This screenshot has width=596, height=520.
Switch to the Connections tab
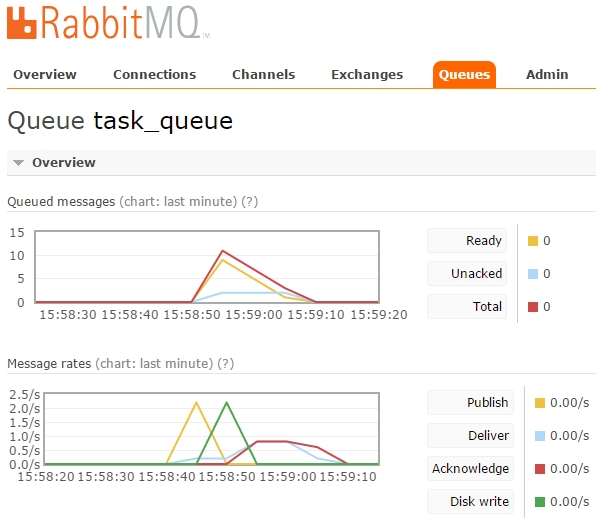[x=155, y=75]
